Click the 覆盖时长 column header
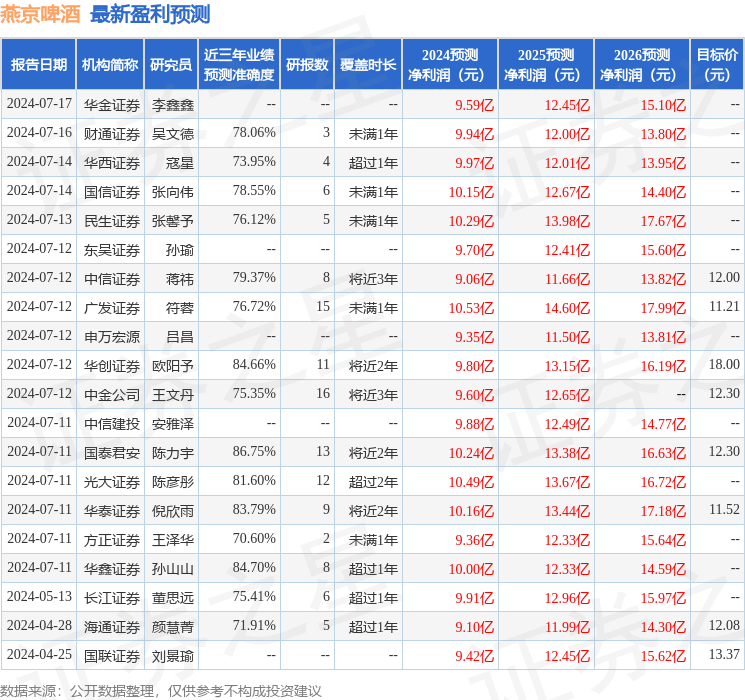Viewport: 745px width, 700px height. [368, 65]
